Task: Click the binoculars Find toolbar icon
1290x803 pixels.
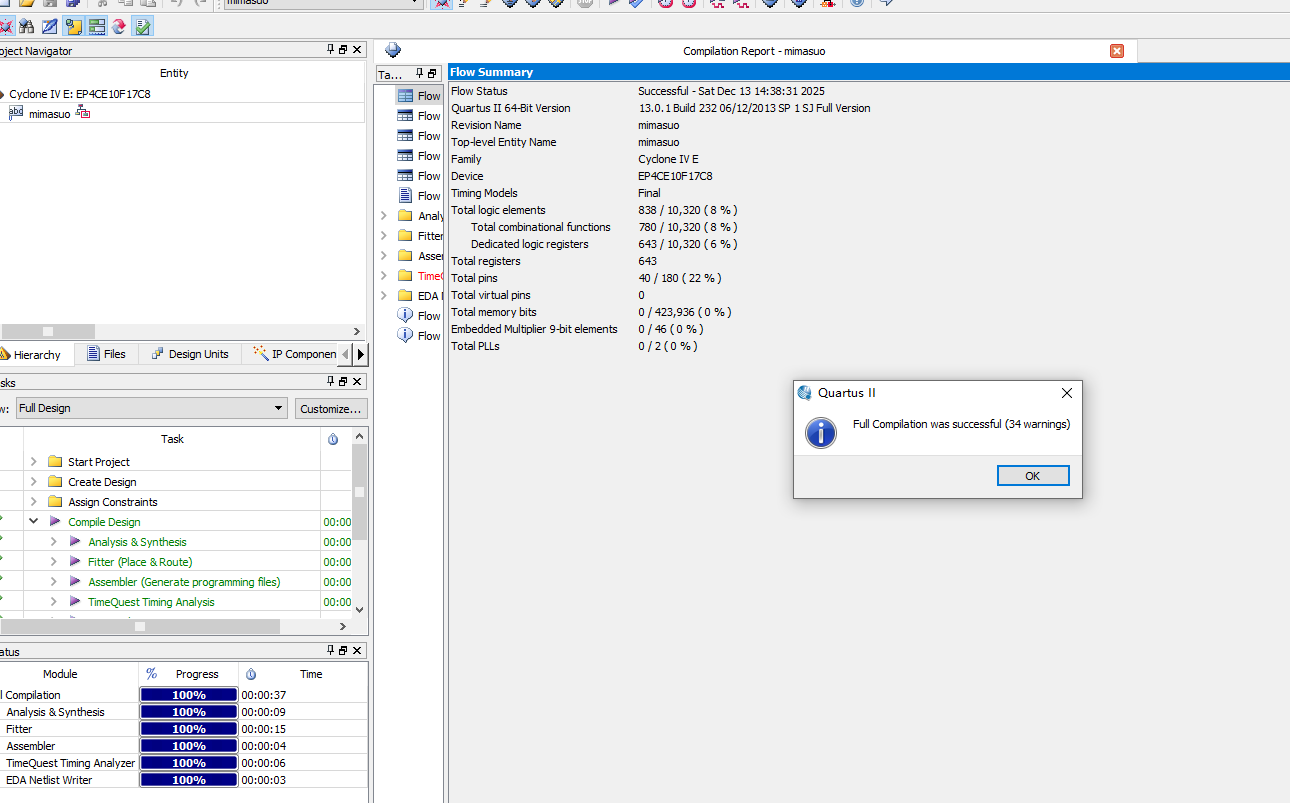Action: point(26,27)
